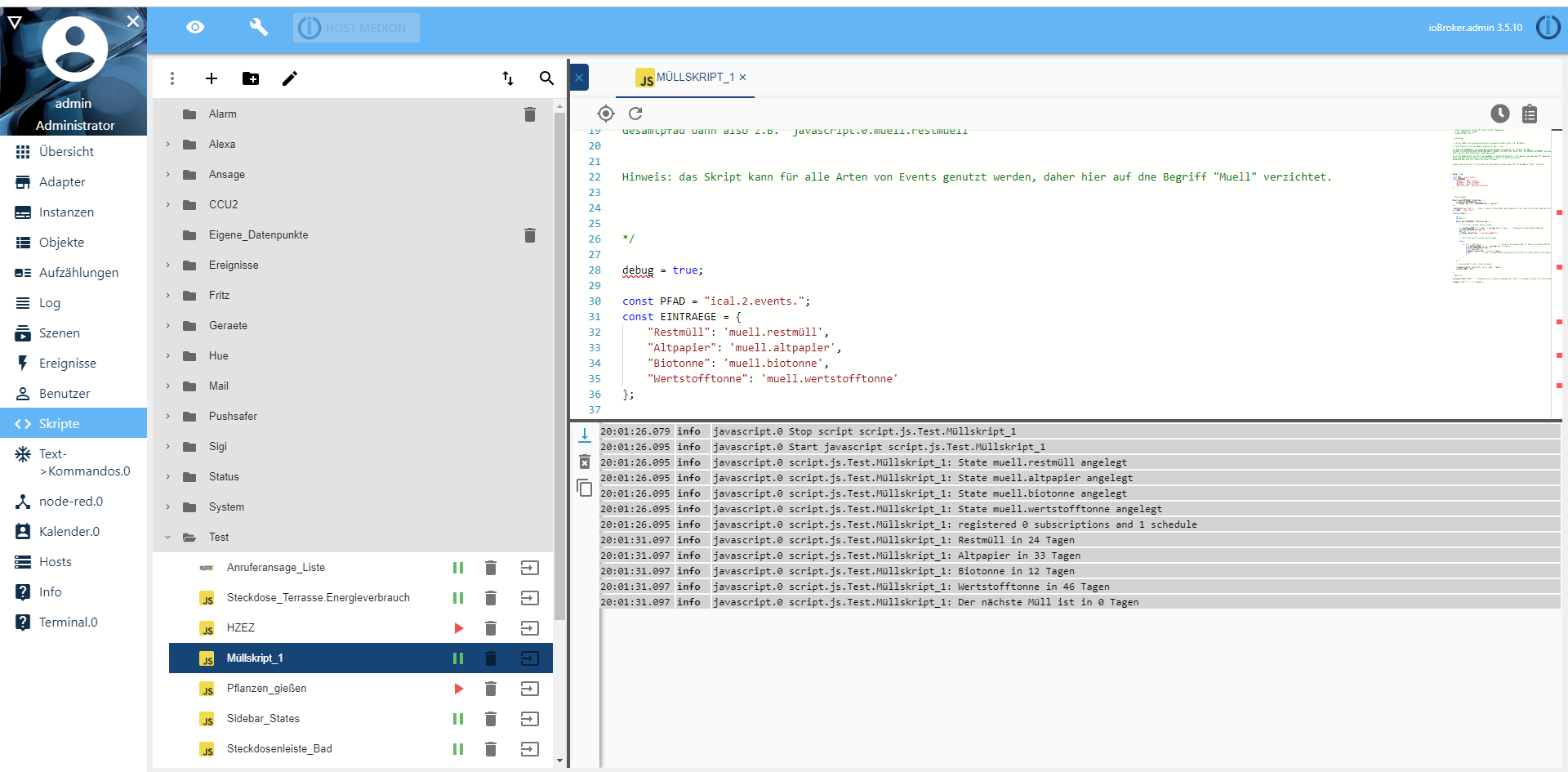Expand the Hue folder
Viewport: 1568px width, 772px height.
click(x=168, y=356)
